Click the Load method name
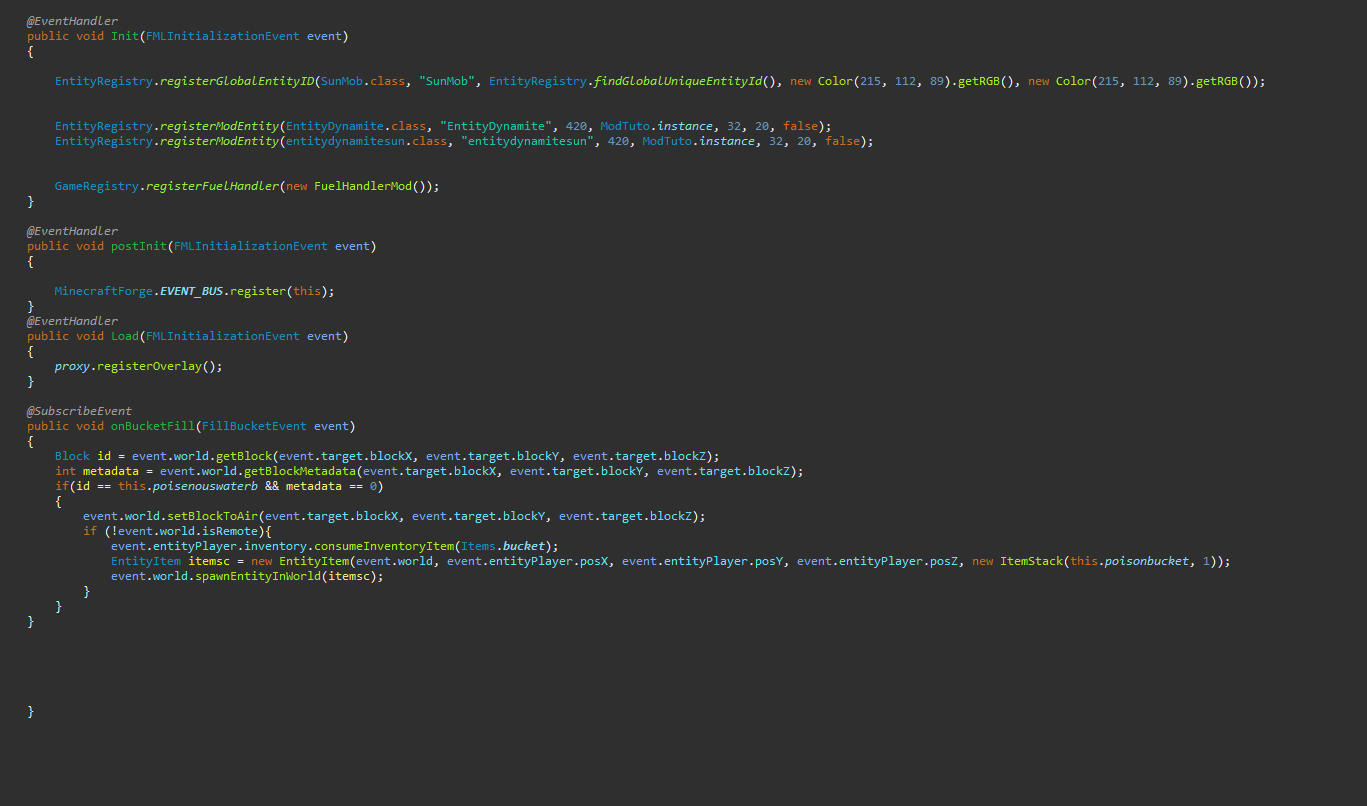1367x806 pixels. [x=125, y=336]
